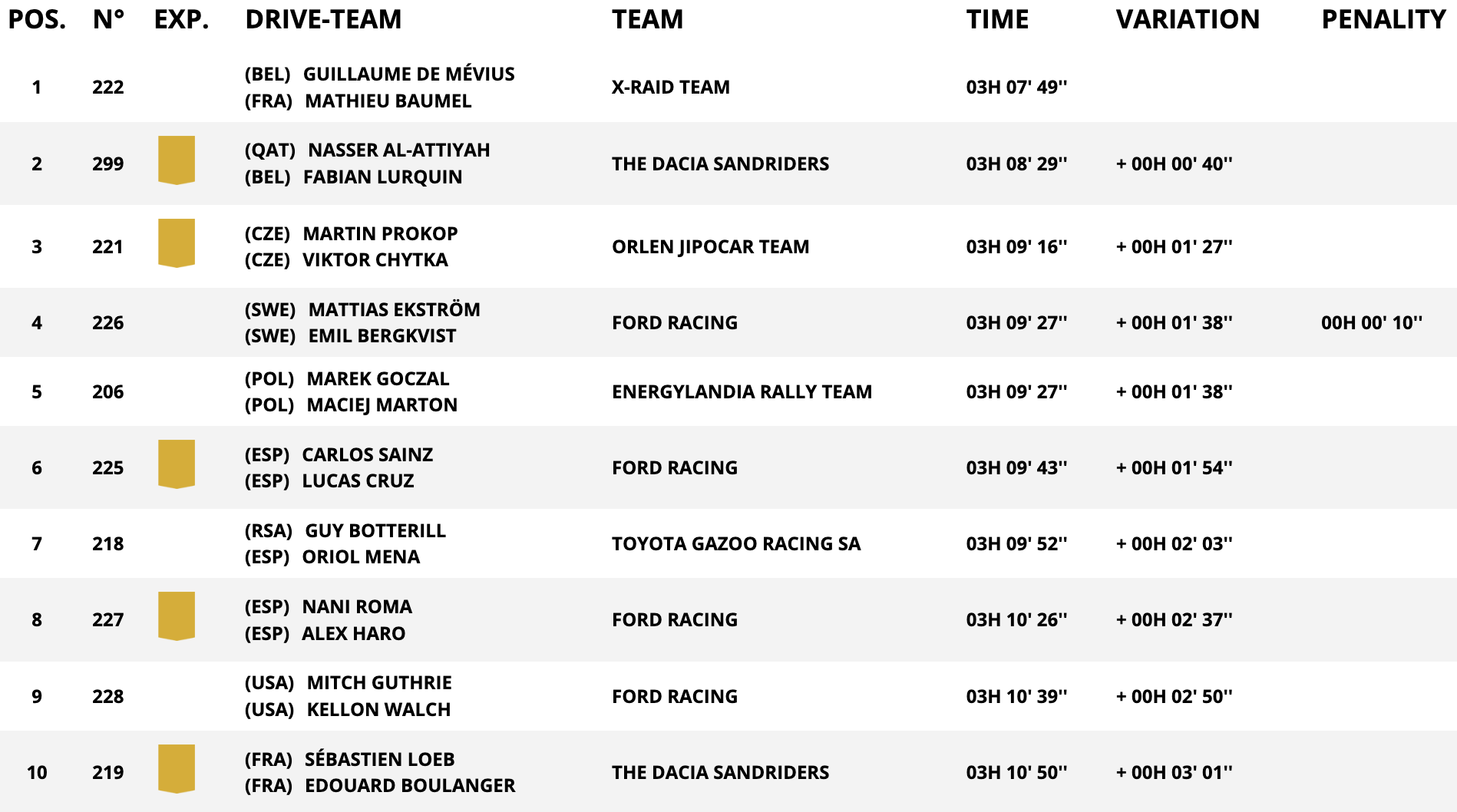Click Energylandia Rally Team name
Viewport: 1457px width, 812px height.
pos(742,391)
